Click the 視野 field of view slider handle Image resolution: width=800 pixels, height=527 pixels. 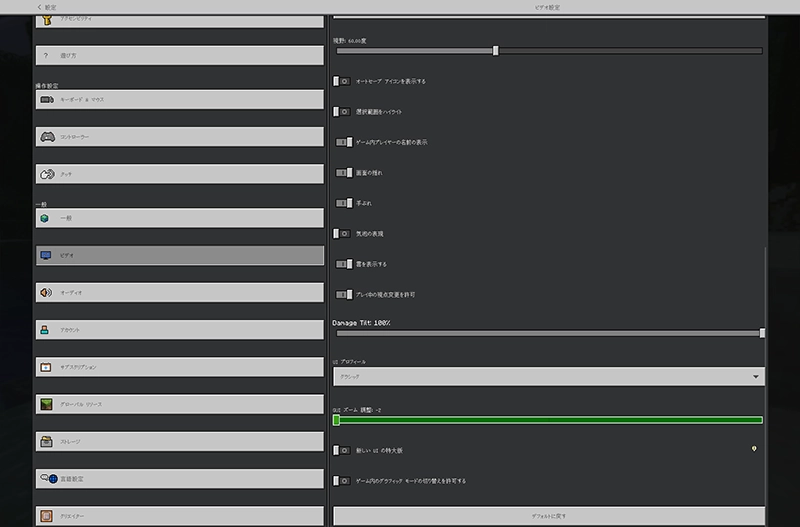click(x=495, y=50)
